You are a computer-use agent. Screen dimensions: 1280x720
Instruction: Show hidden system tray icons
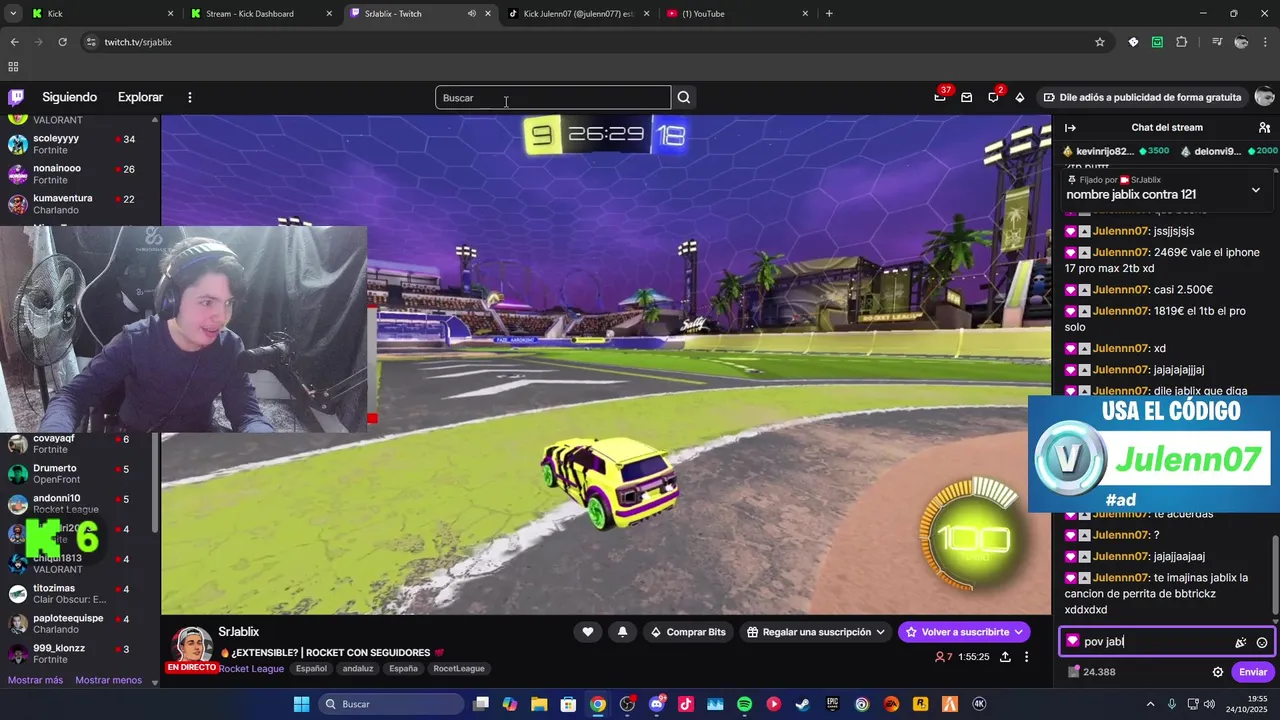tap(1150, 704)
